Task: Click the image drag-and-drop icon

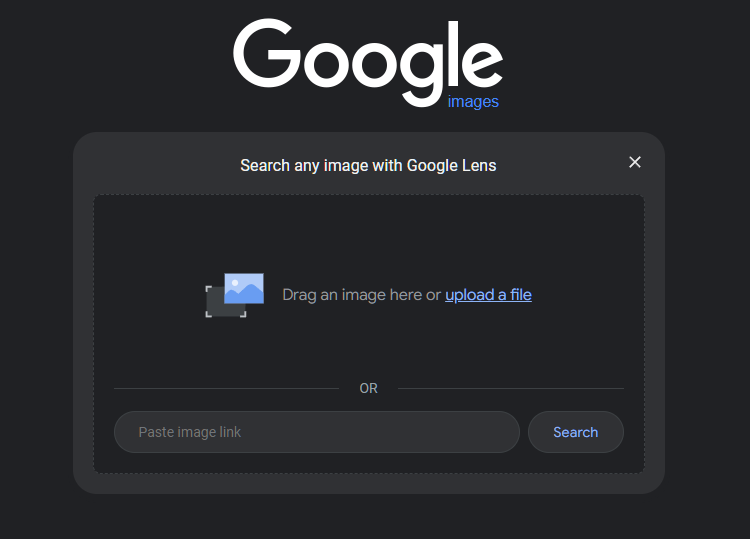Action: [x=234, y=295]
